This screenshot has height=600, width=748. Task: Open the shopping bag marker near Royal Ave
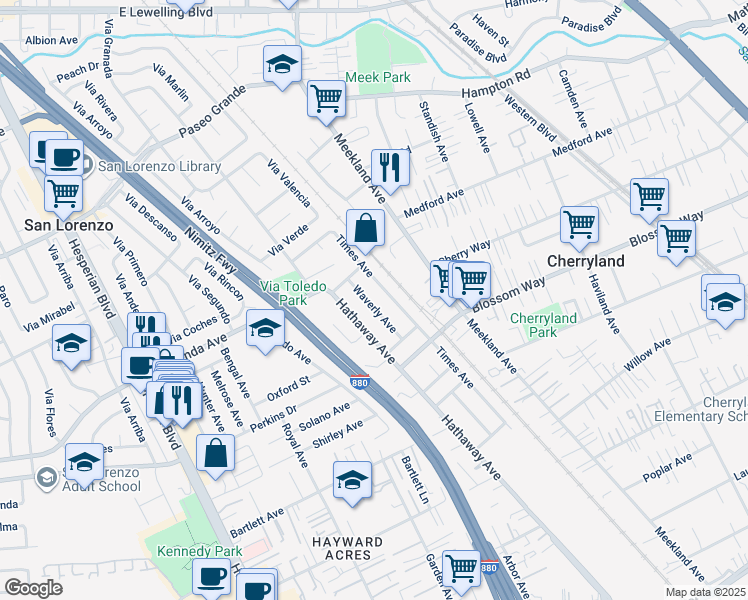216,453
